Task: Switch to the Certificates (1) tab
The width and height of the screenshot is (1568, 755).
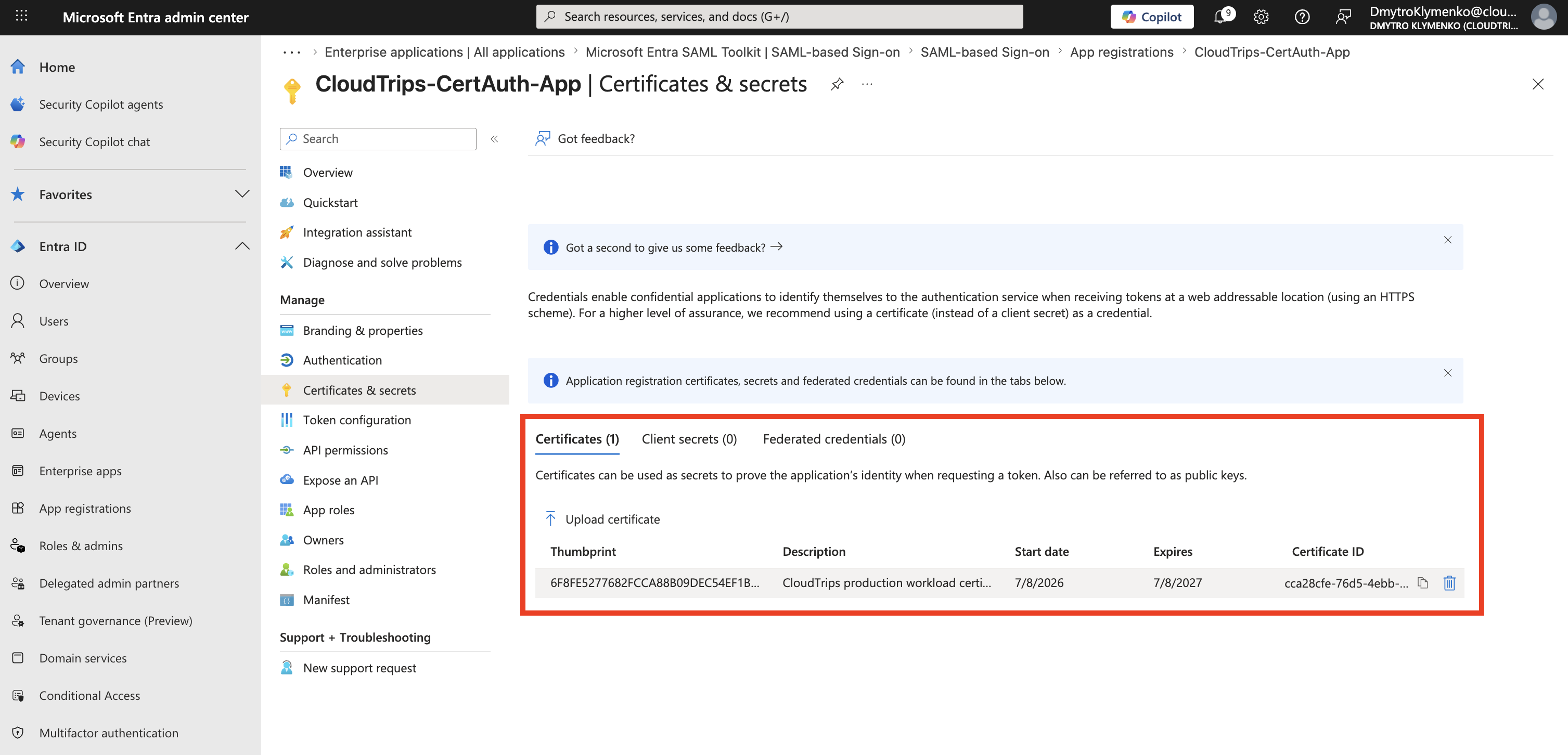Action: tap(577, 439)
